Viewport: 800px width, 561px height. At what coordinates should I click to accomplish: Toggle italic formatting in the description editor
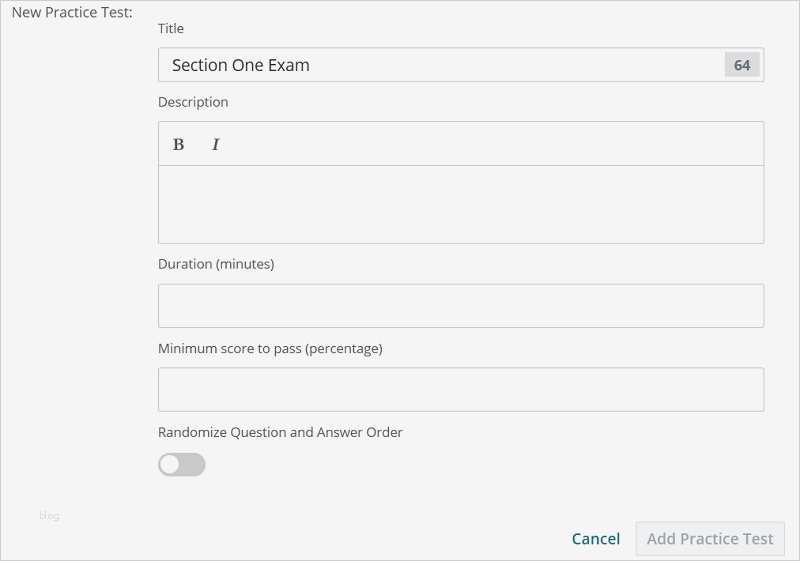(215, 144)
